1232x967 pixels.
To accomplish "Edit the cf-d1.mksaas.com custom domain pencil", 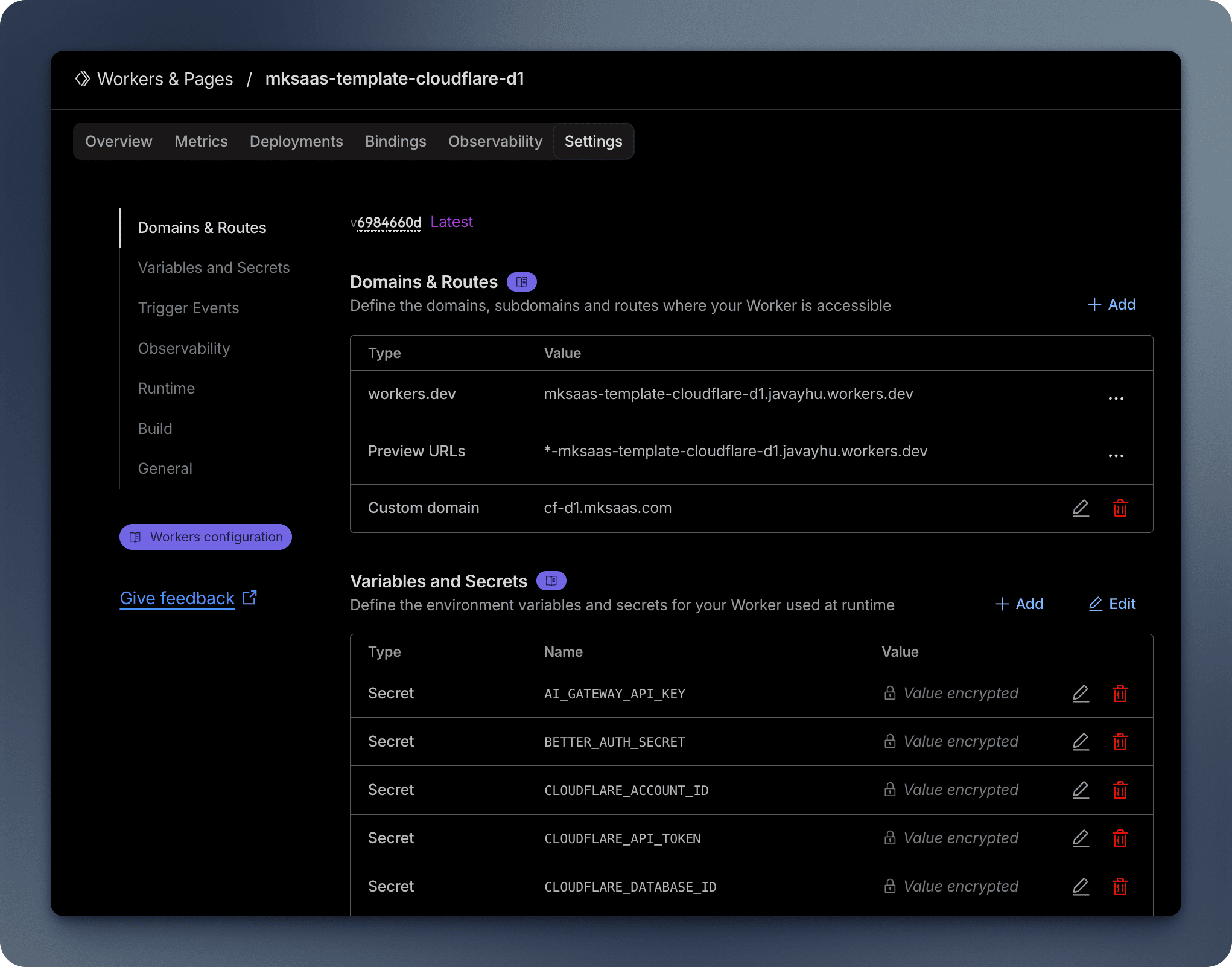I will click(x=1081, y=508).
